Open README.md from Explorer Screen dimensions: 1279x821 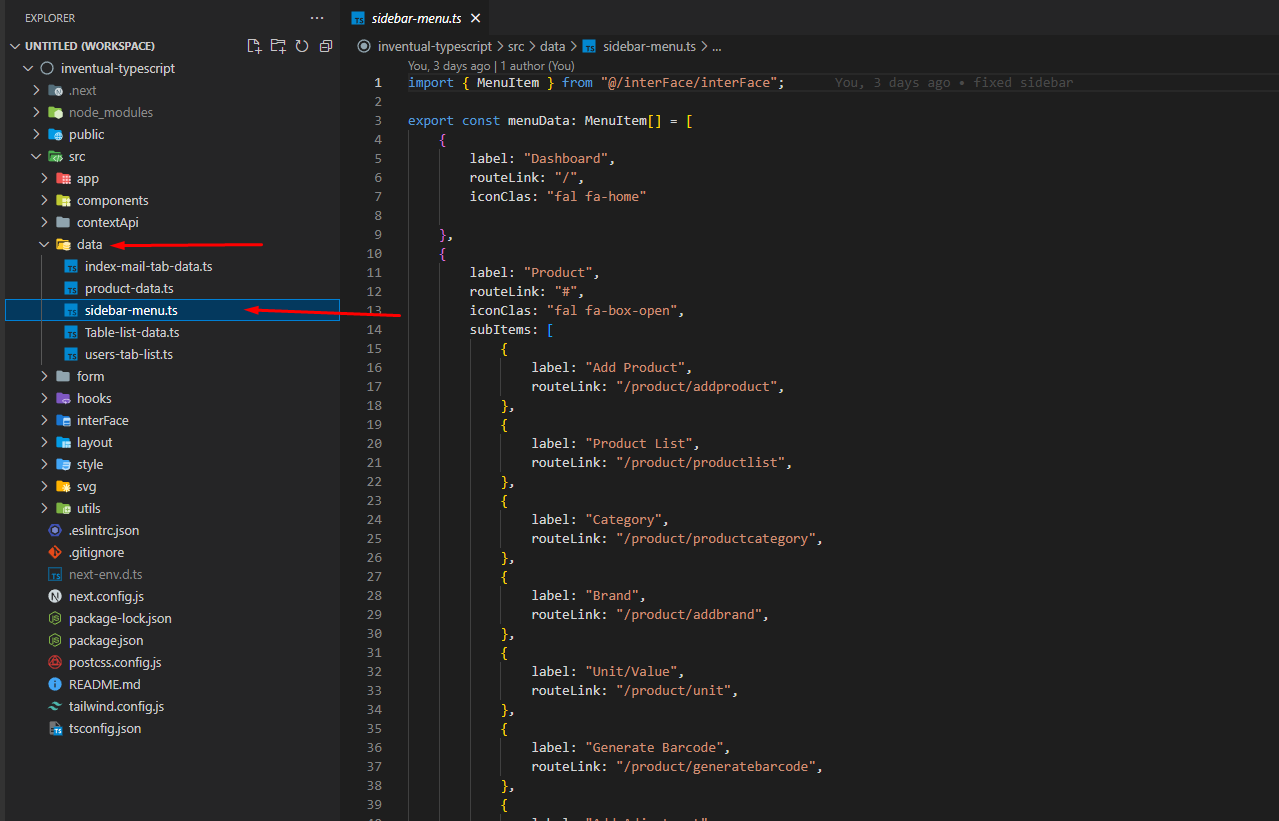[104, 684]
